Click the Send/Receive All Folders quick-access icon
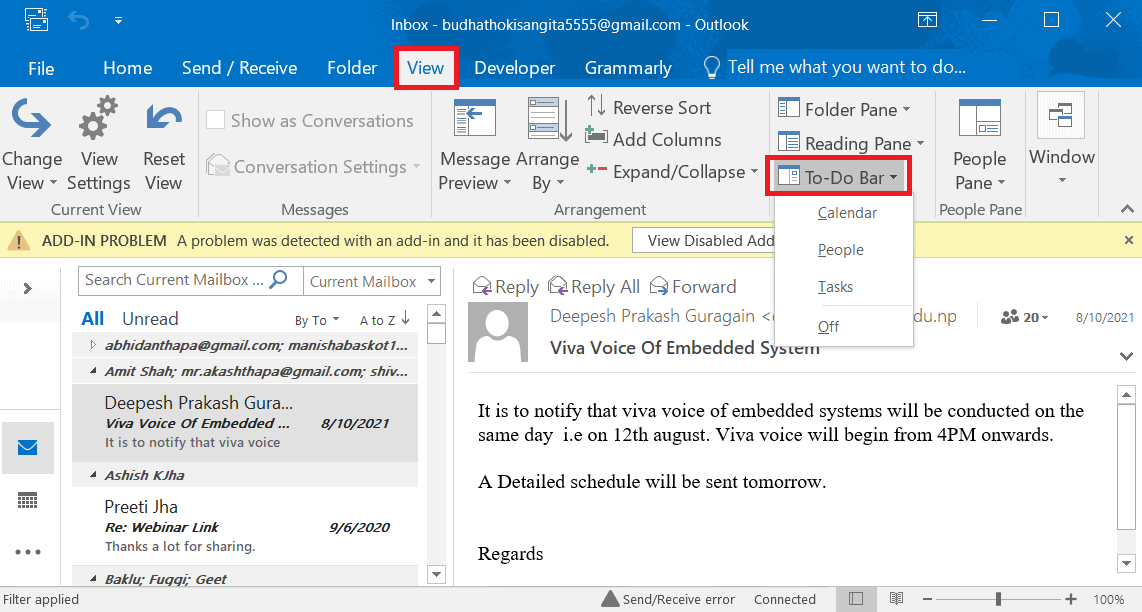Image resolution: width=1142 pixels, height=612 pixels. coord(36,20)
